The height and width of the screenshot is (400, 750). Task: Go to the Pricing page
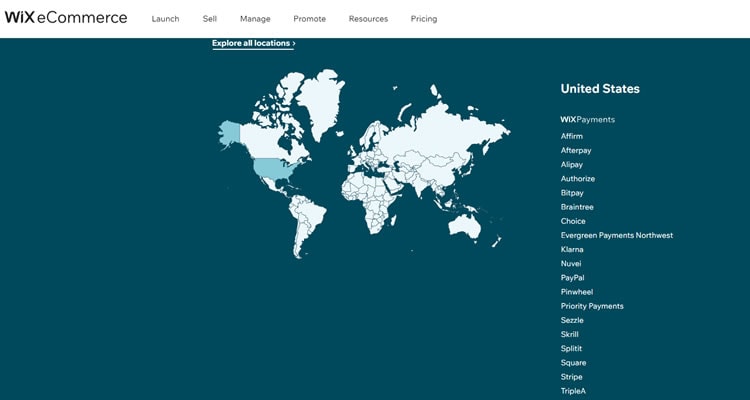[424, 19]
